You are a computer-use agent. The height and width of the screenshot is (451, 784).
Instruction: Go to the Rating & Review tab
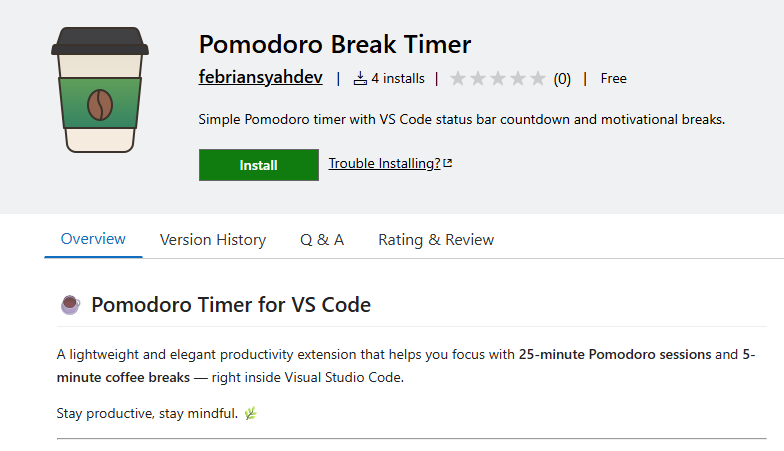coord(436,240)
